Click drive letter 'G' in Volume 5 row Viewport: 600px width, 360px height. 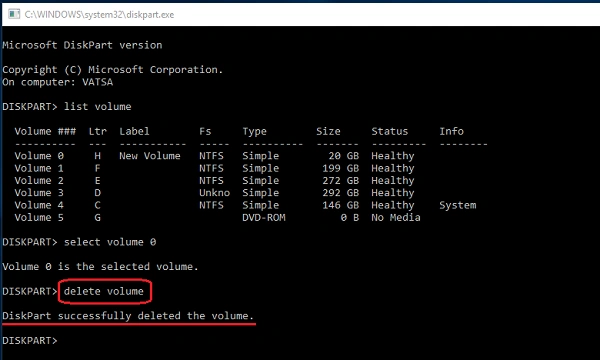(x=98, y=217)
